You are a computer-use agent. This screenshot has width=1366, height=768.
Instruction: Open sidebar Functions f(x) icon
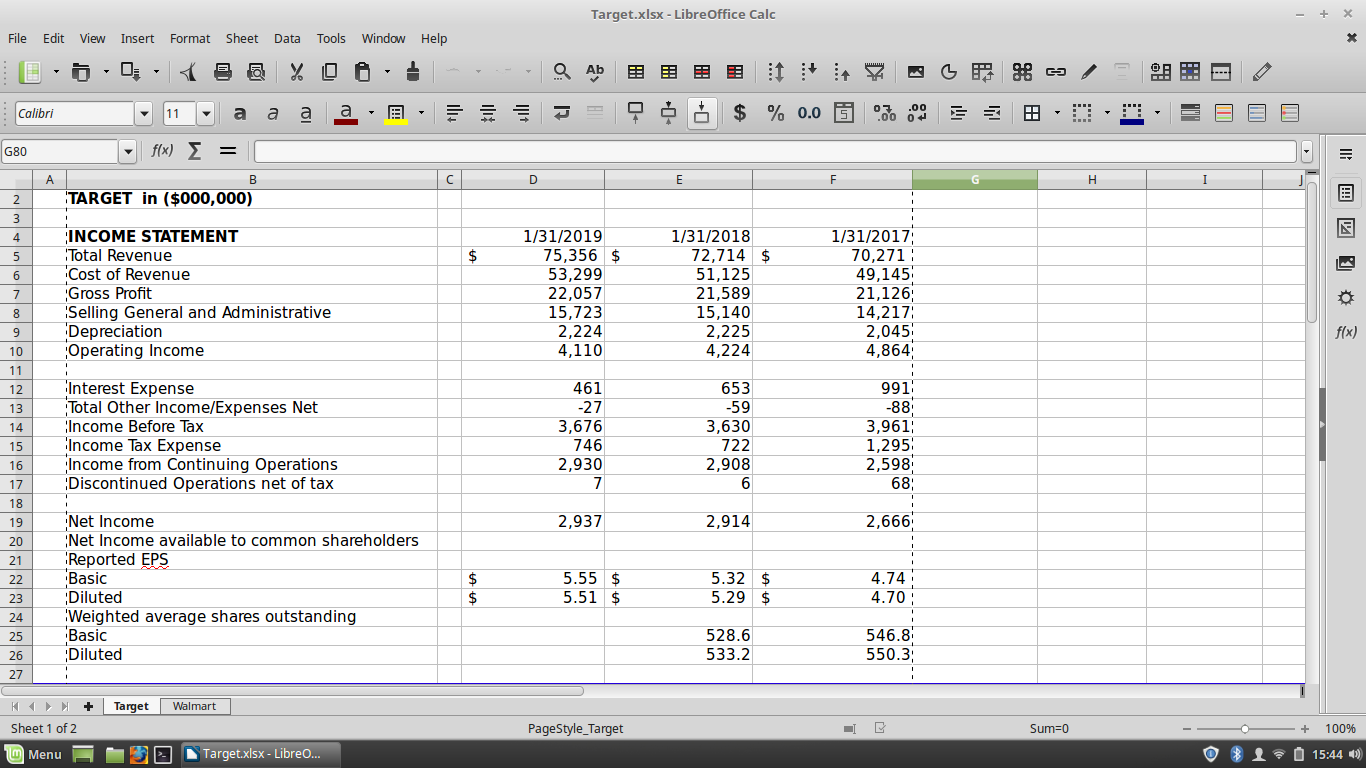pyautogui.click(x=1346, y=332)
